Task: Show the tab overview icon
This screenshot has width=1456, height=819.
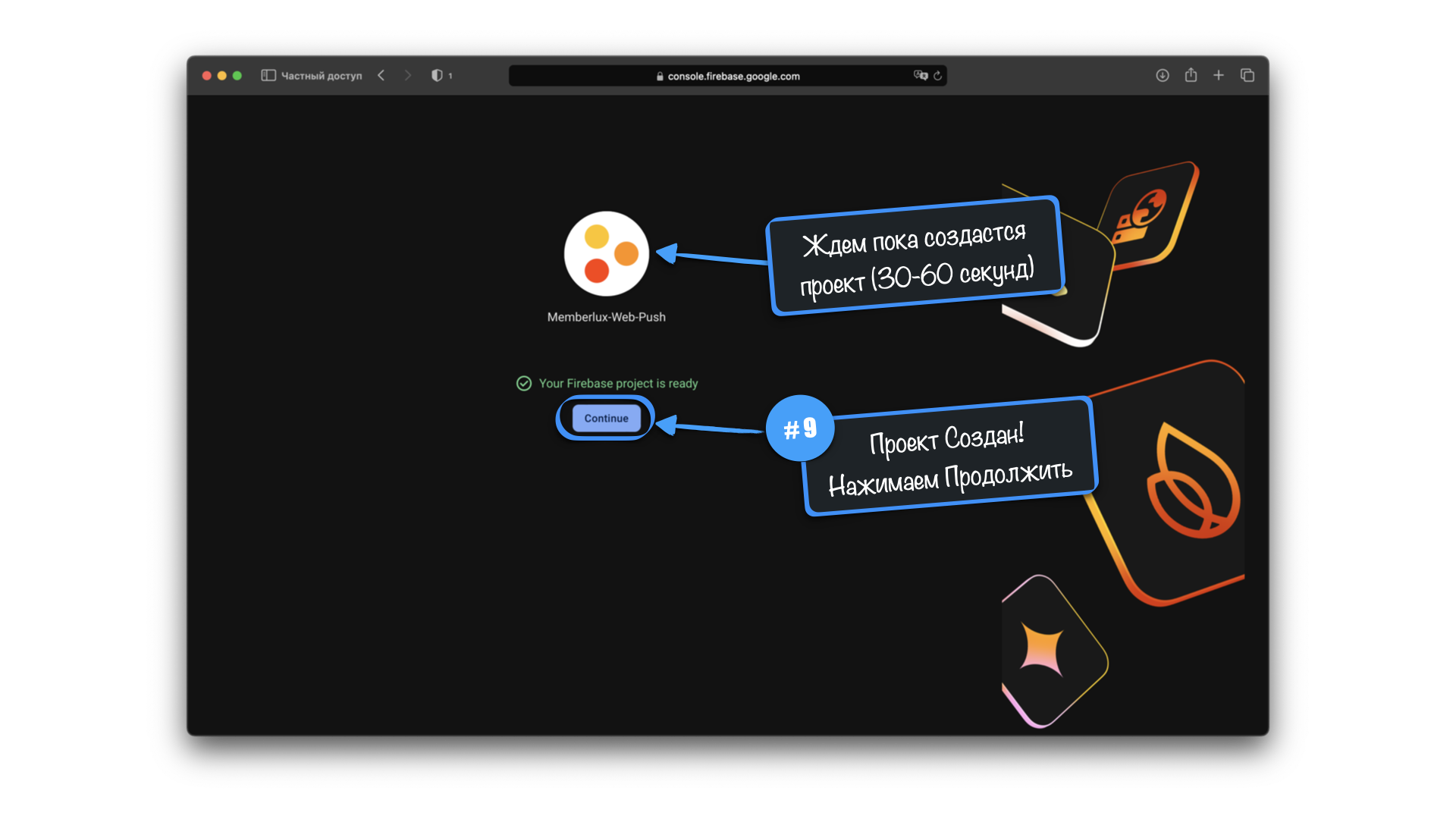Action: point(1247,75)
